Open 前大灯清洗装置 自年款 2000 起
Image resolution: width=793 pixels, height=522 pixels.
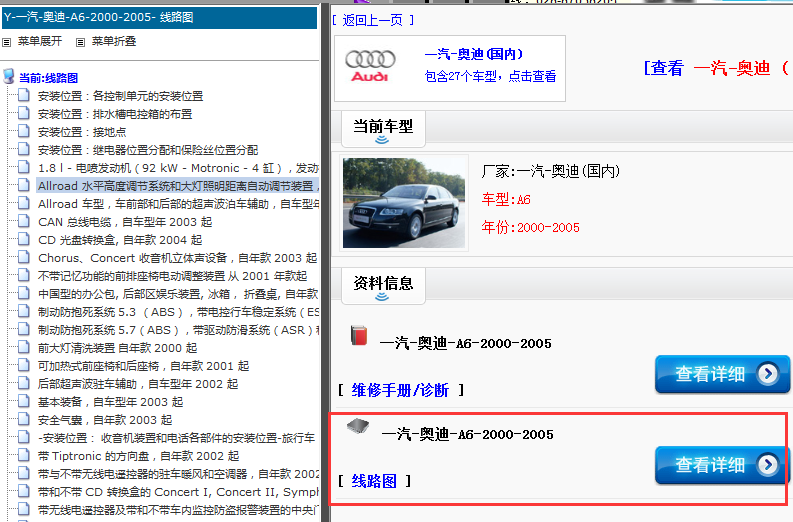(x=117, y=348)
